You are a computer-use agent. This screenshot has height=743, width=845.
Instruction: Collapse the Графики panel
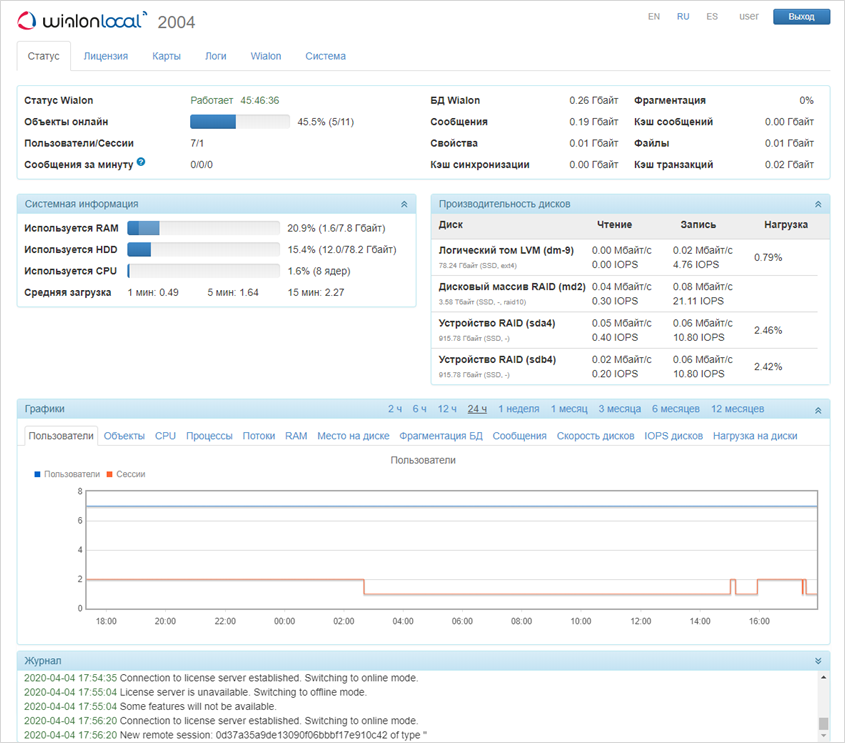817,409
